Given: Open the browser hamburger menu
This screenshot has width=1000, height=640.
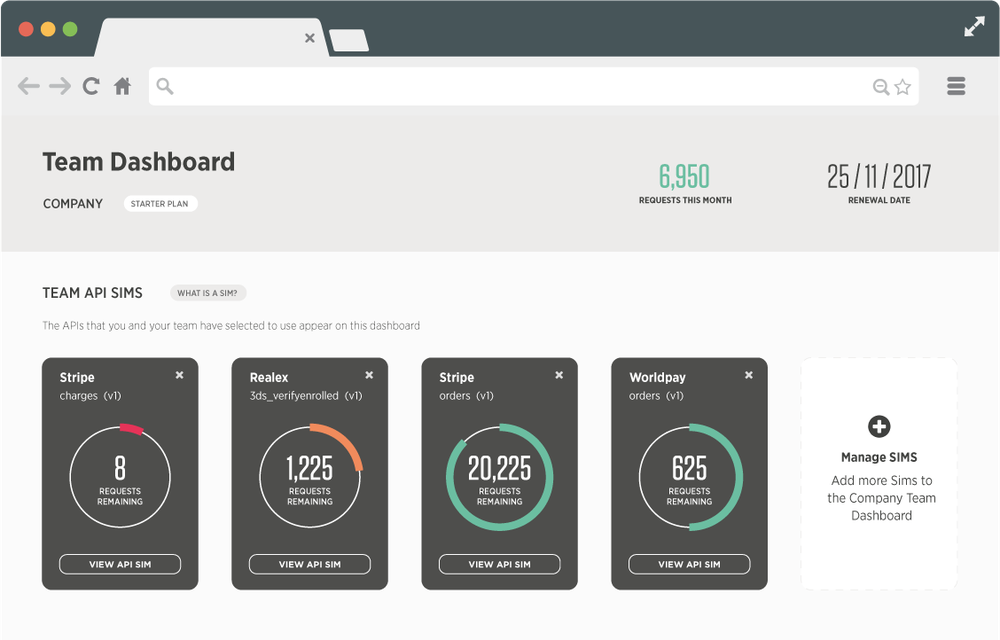Looking at the screenshot, I should (x=956, y=86).
